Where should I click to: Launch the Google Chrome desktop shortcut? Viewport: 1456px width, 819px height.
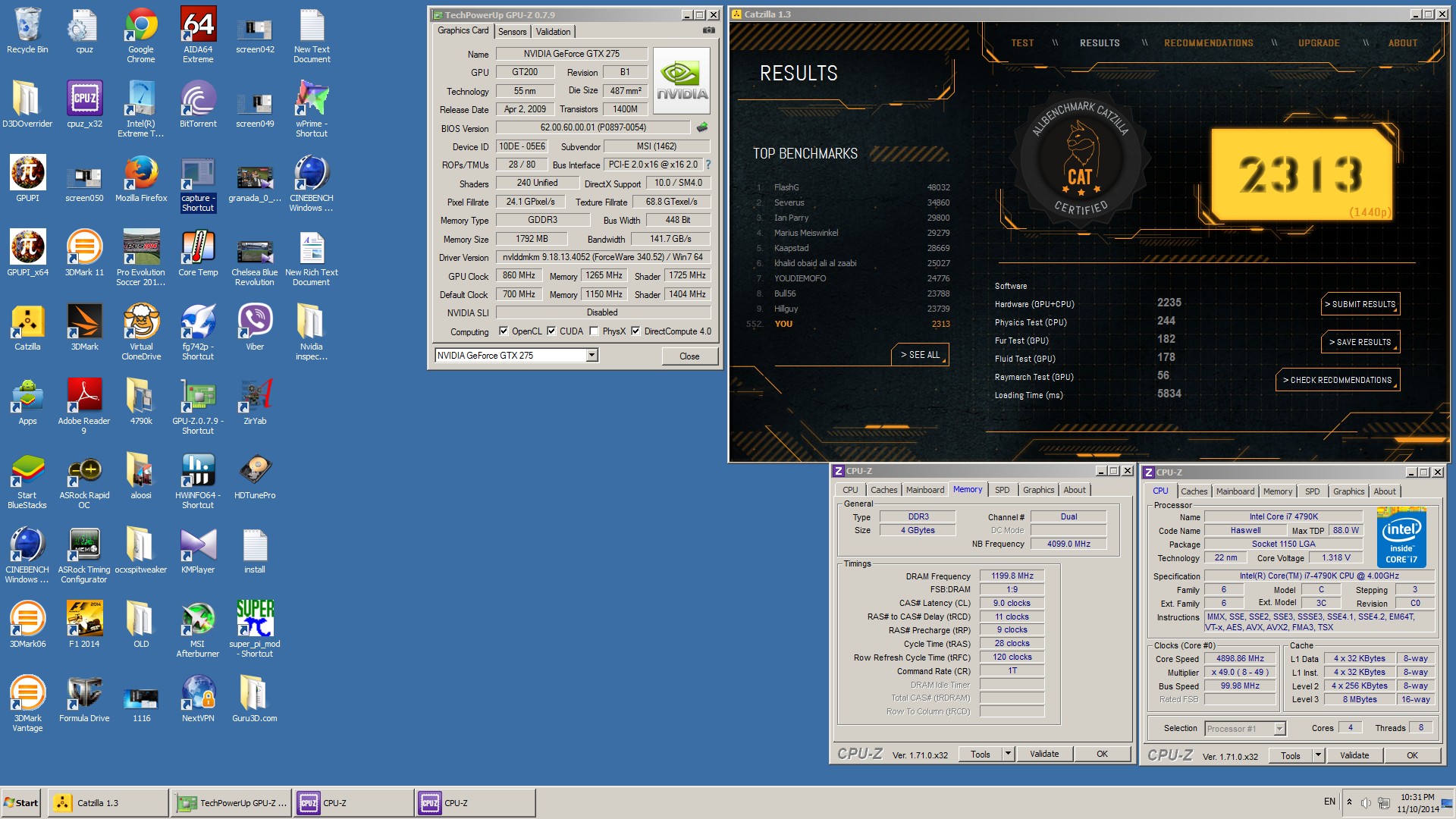click(x=141, y=34)
